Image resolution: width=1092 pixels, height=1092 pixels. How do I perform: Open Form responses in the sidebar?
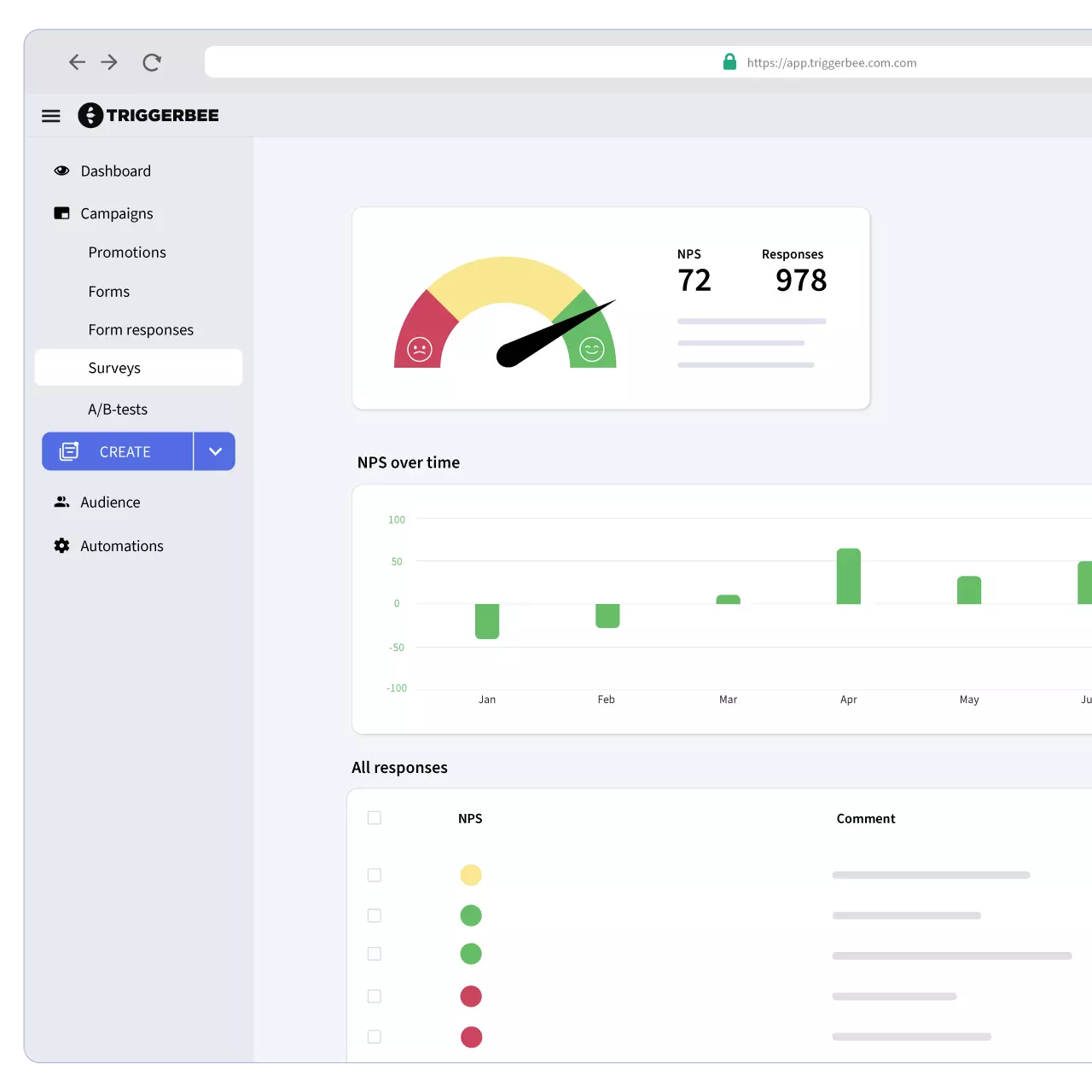click(141, 330)
